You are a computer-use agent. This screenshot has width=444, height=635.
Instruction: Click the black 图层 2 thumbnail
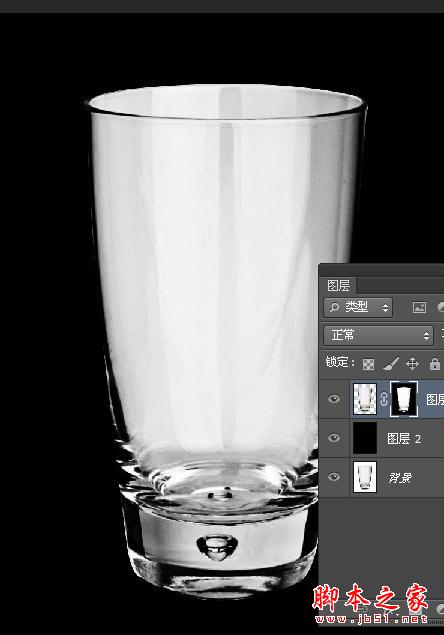[x=365, y=438]
